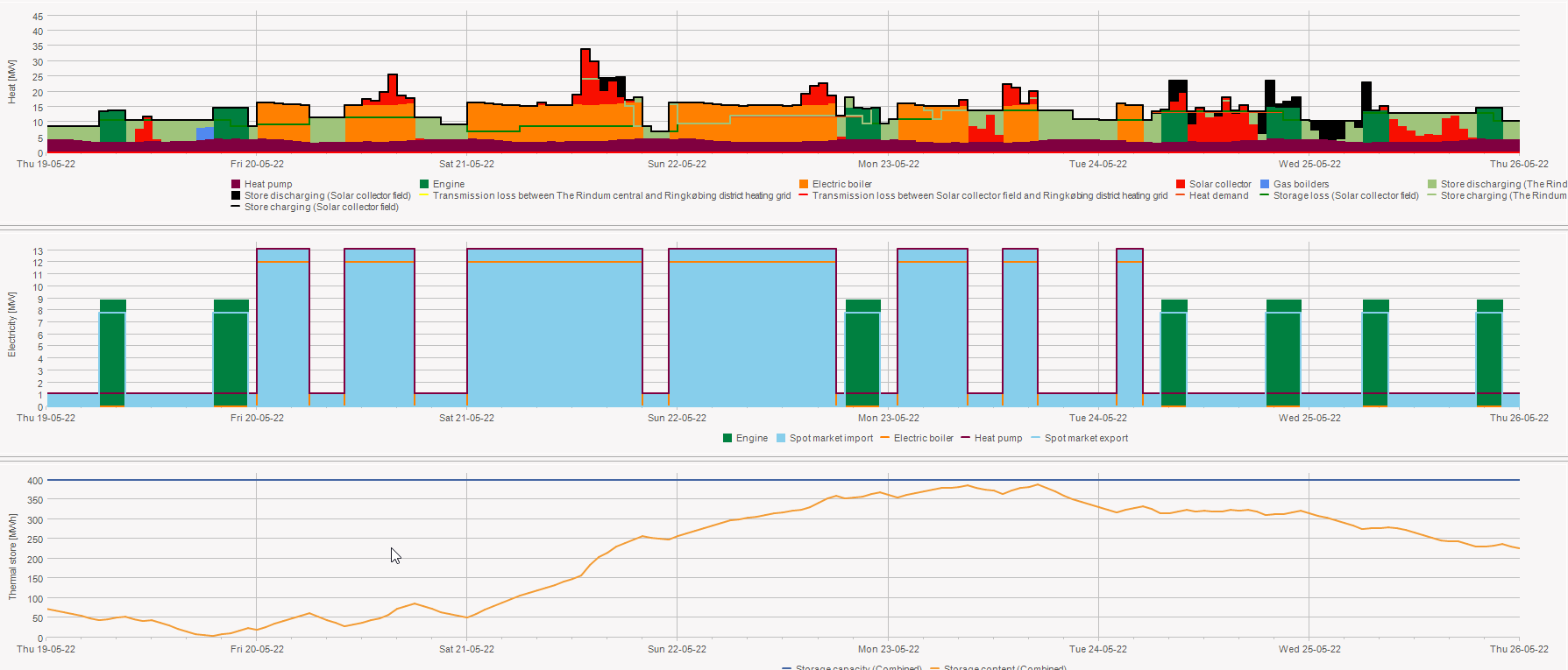Click the orange Electric boiler swatch in heat legend
Viewport: 1568px width, 670px height.
(804, 184)
